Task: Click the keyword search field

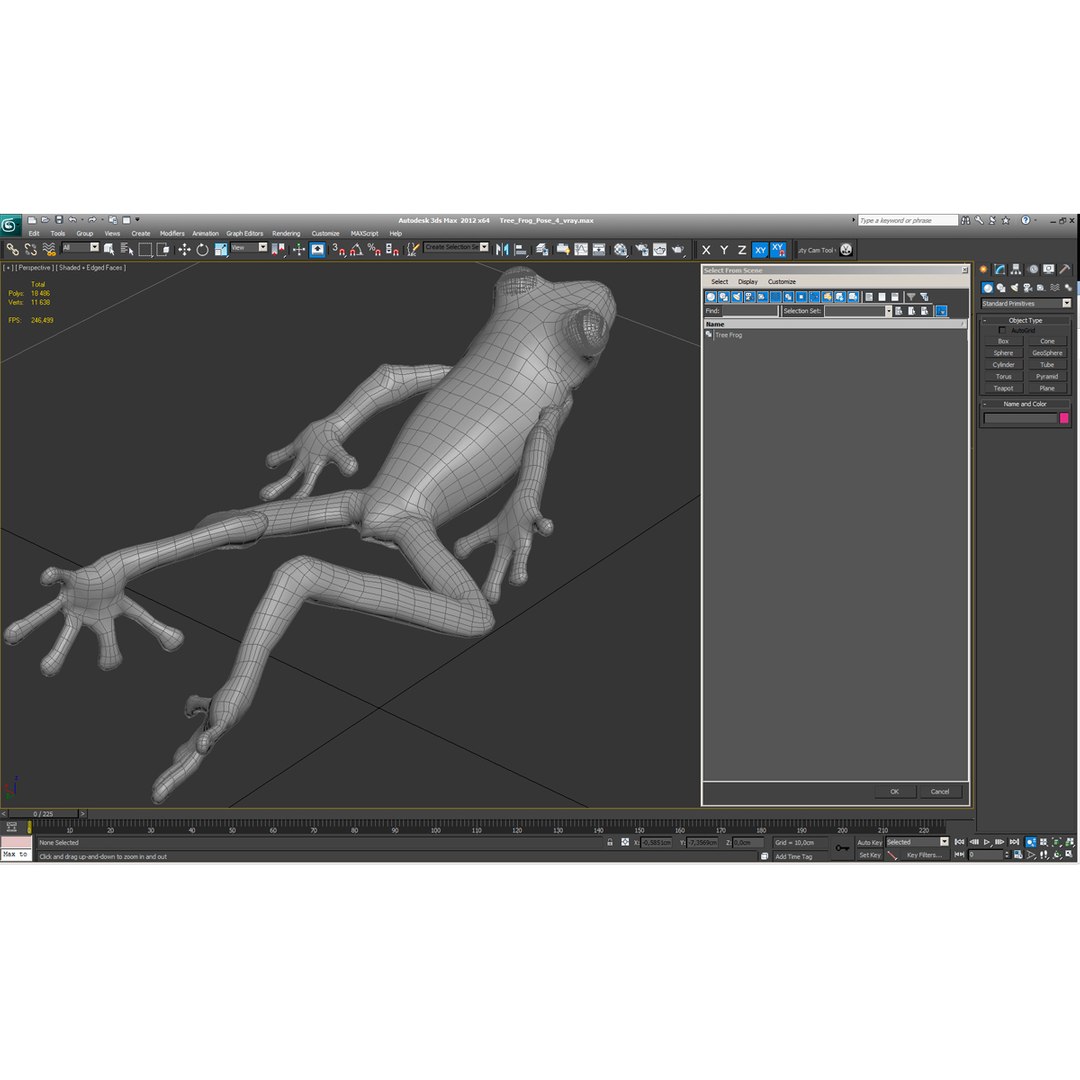Action: point(907,220)
